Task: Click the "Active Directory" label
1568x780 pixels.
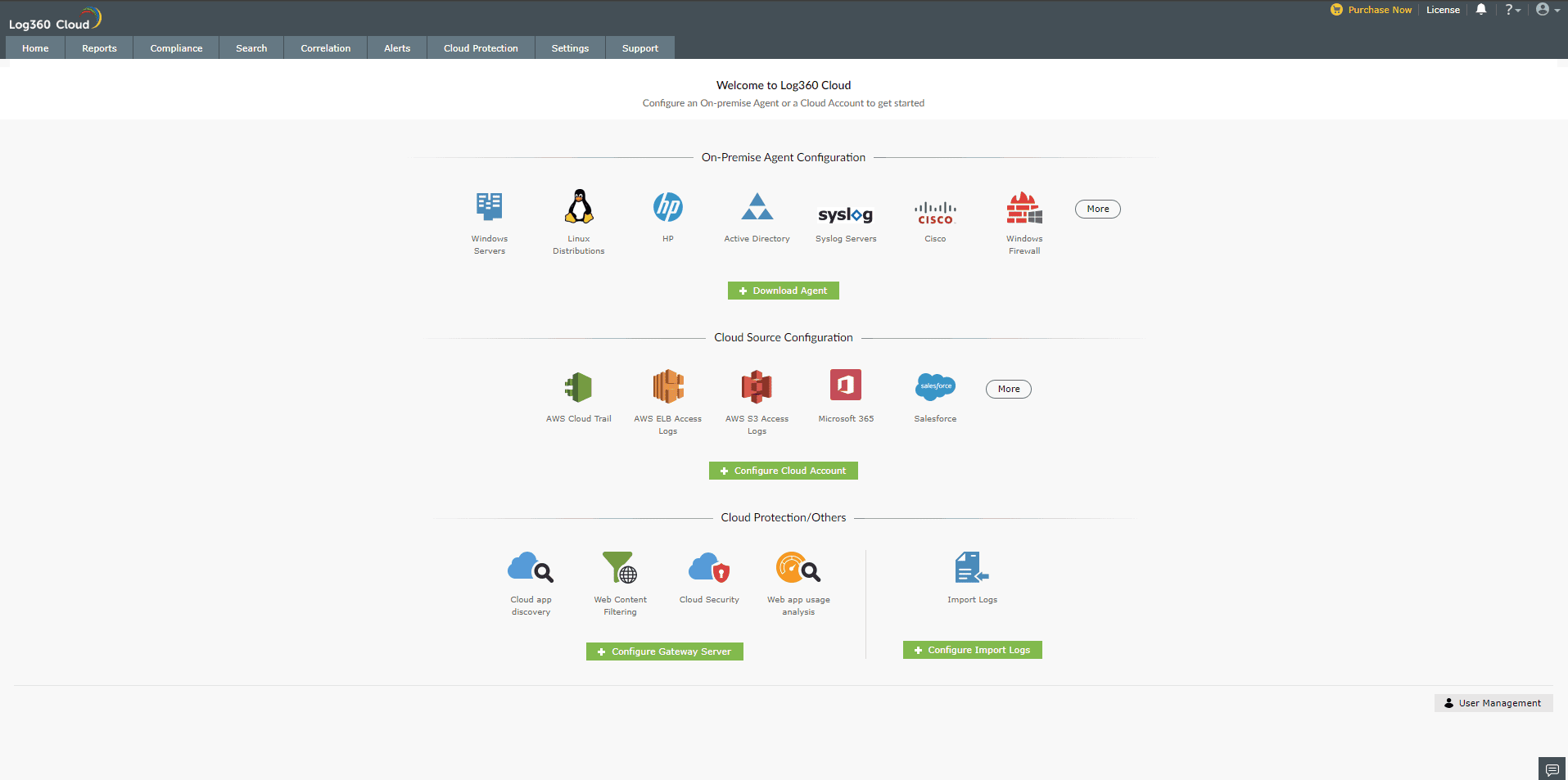Action: pos(757,239)
